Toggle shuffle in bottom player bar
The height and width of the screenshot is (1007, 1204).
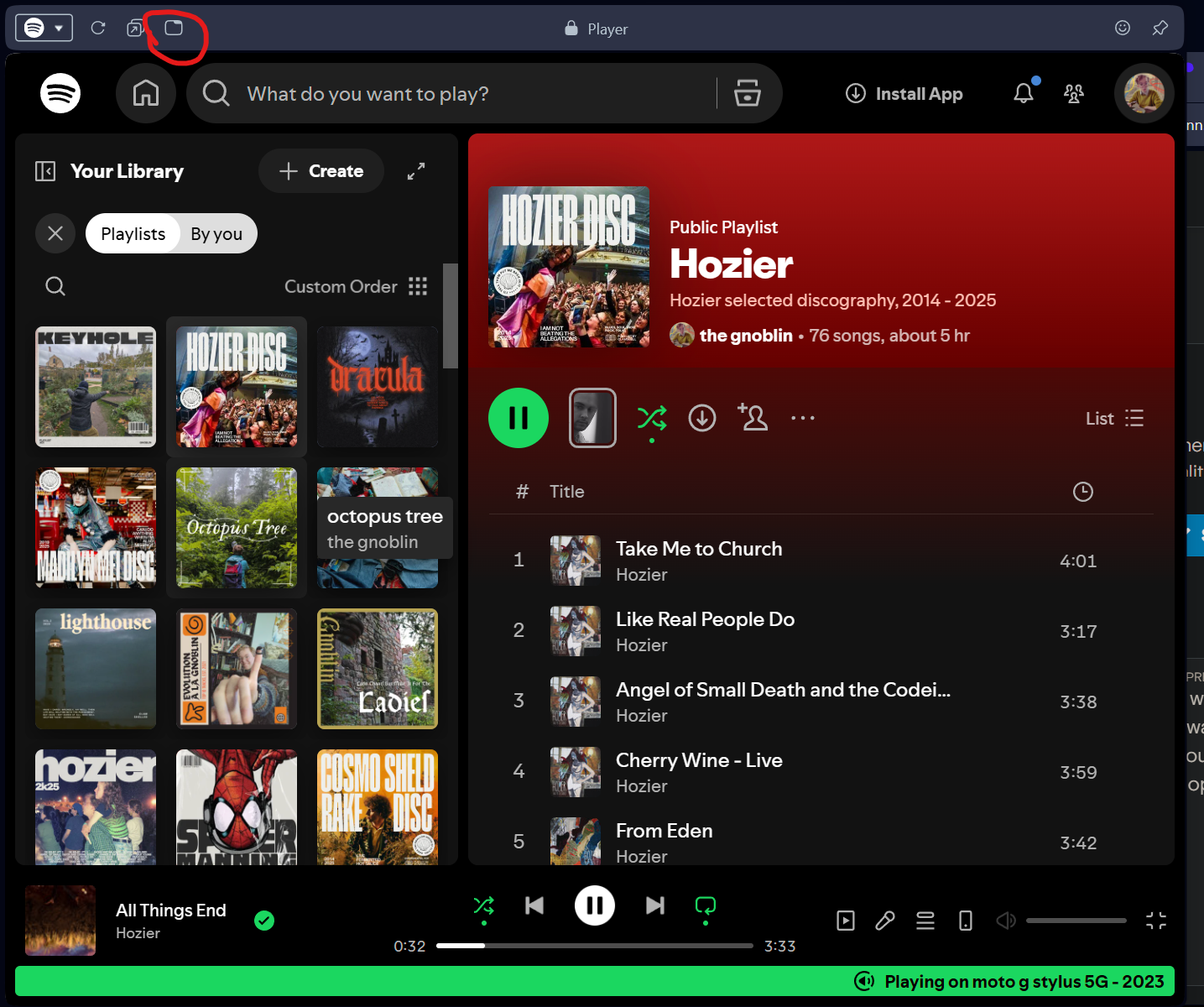(x=484, y=906)
